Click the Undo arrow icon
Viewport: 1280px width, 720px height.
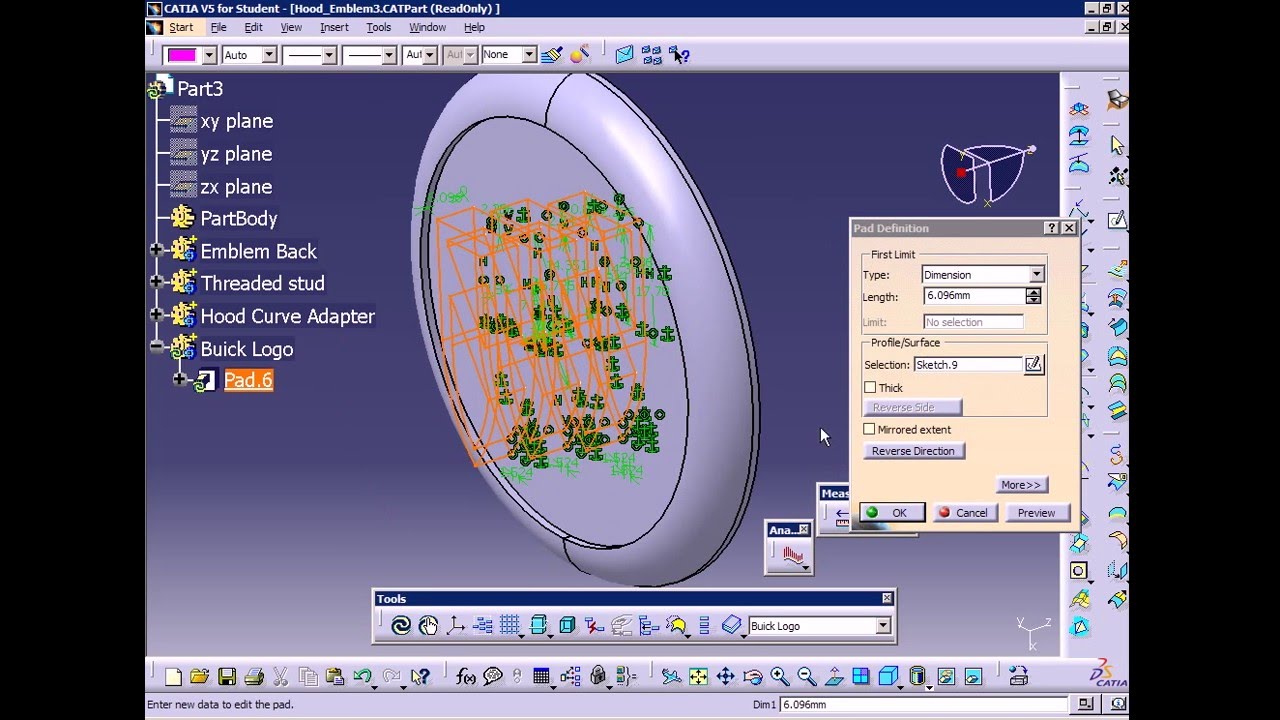tap(362, 677)
